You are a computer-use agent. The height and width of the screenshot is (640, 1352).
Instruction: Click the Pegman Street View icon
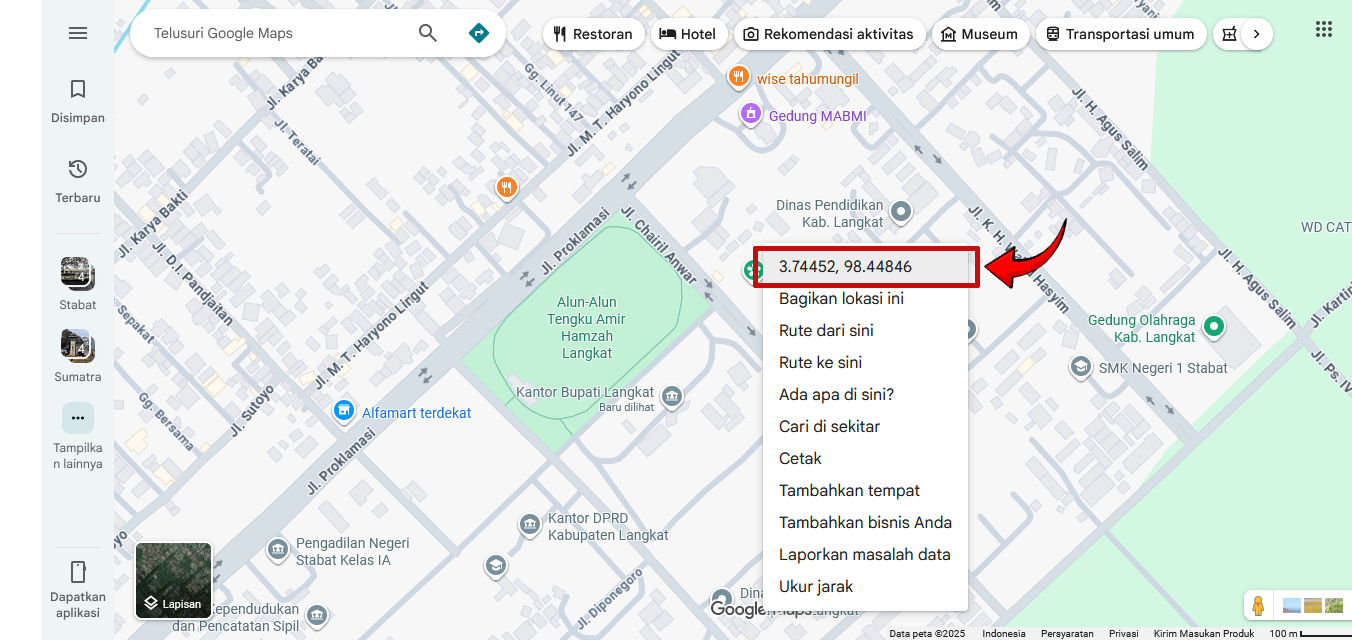(1258, 606)
